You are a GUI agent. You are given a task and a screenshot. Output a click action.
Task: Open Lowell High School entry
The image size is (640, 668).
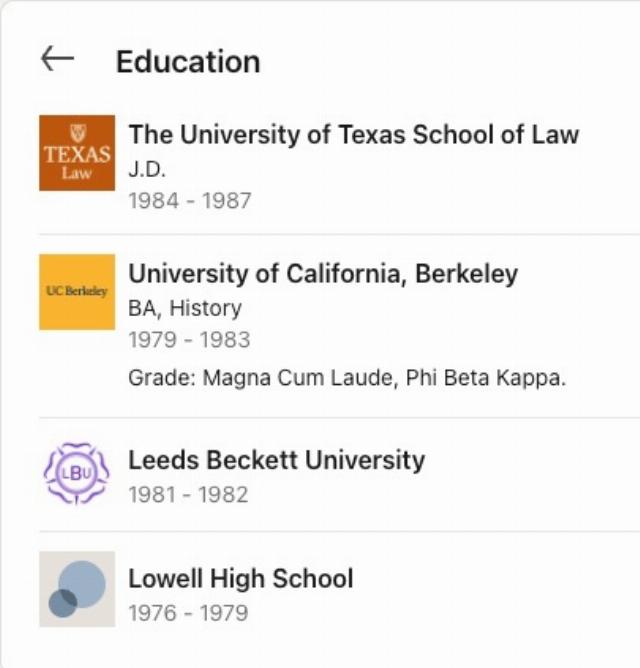(x=241, y=579)
